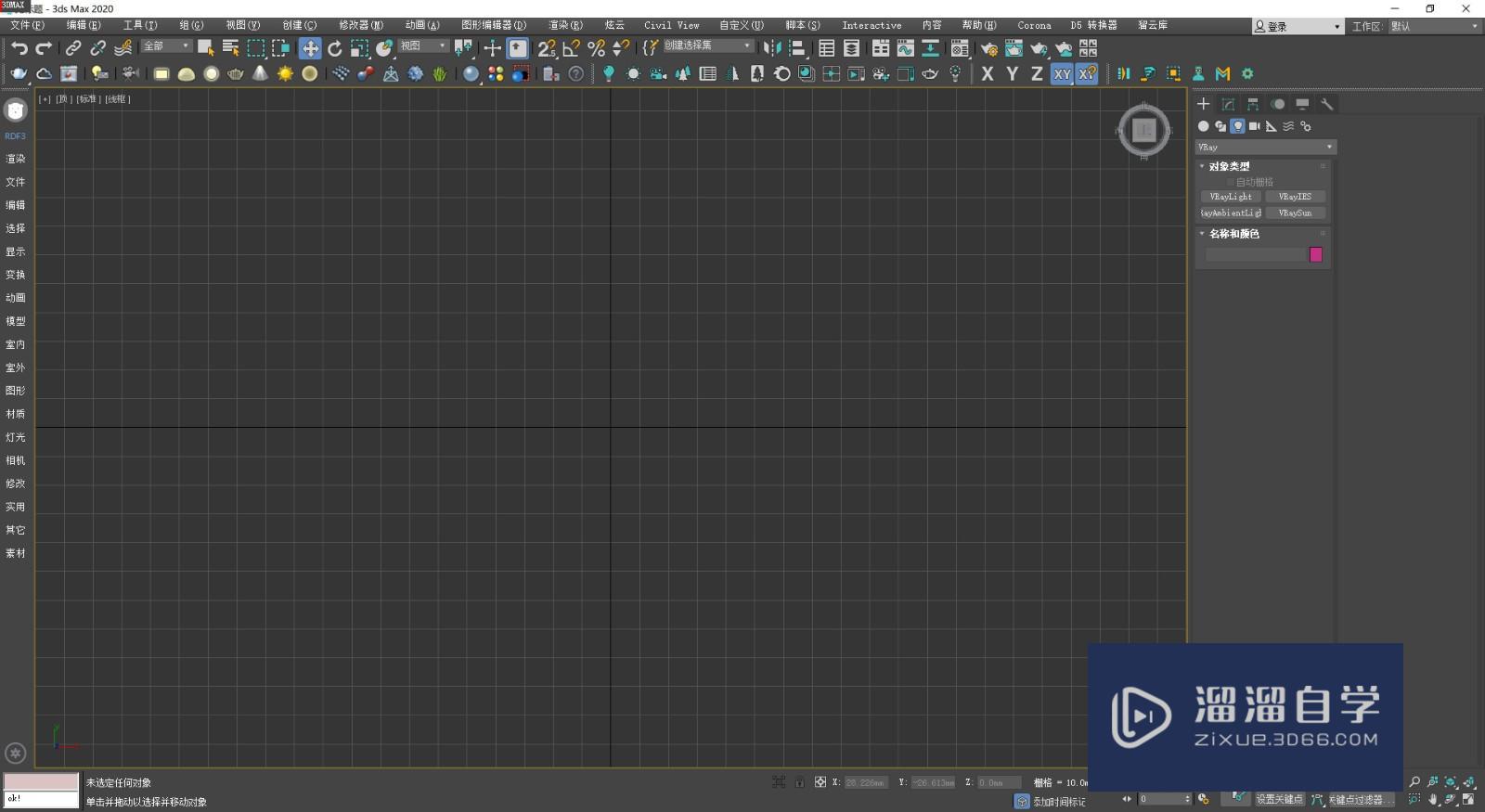
Task: Toggle 2.5D Snaps button
Action: point(547,47)
